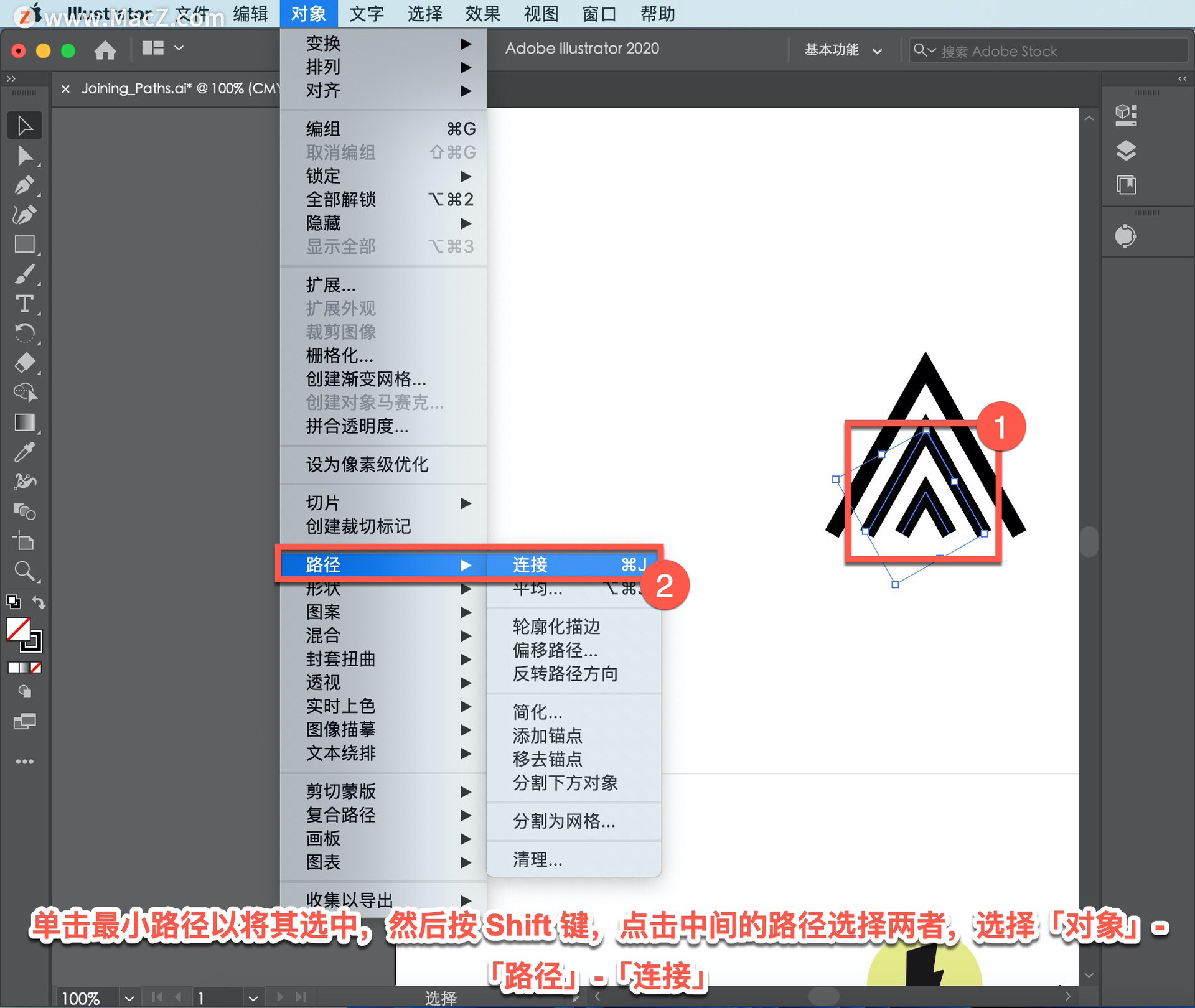Open the 效果 menu in menu bar
This screenshot has height=1008, width=1195.
[482, 13]
